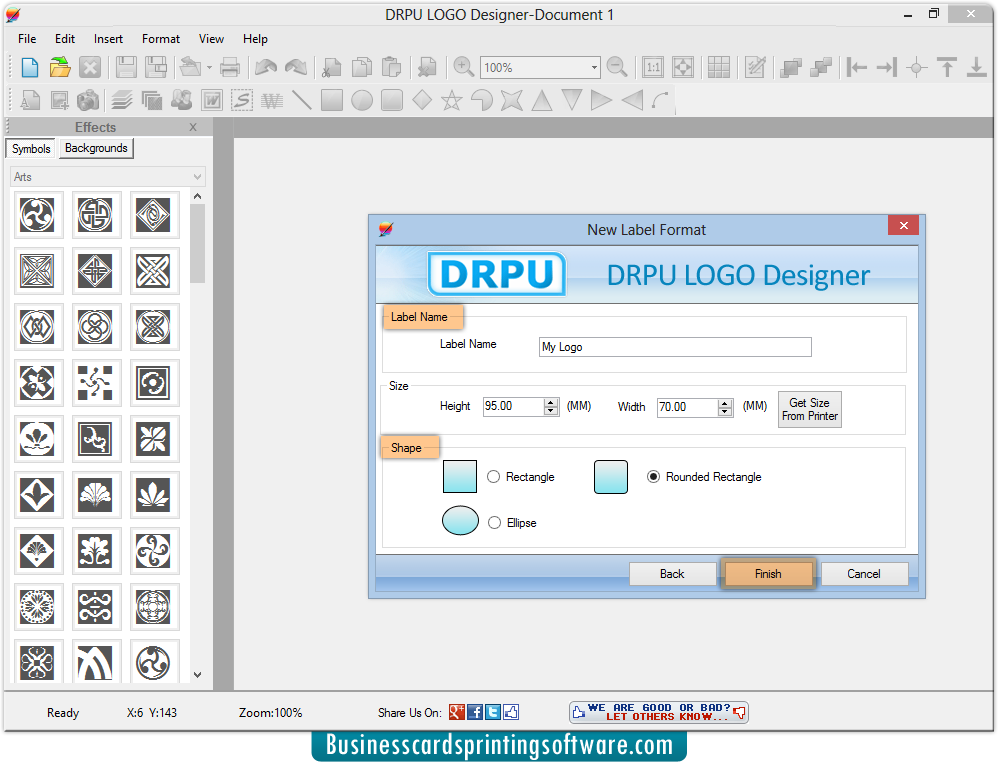This screenshot has height=762, width=998.
Task: Select the upward Triangle tool
Action: tap(542, 100)
